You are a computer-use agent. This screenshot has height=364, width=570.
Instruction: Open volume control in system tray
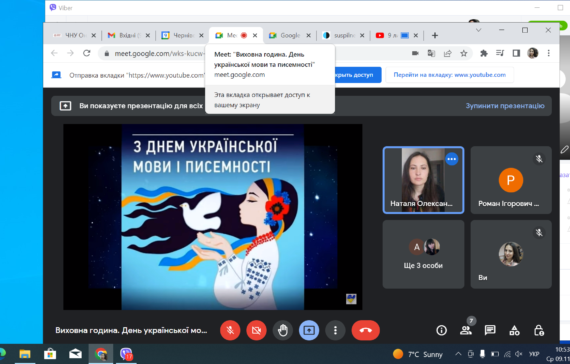pos(519,354)
